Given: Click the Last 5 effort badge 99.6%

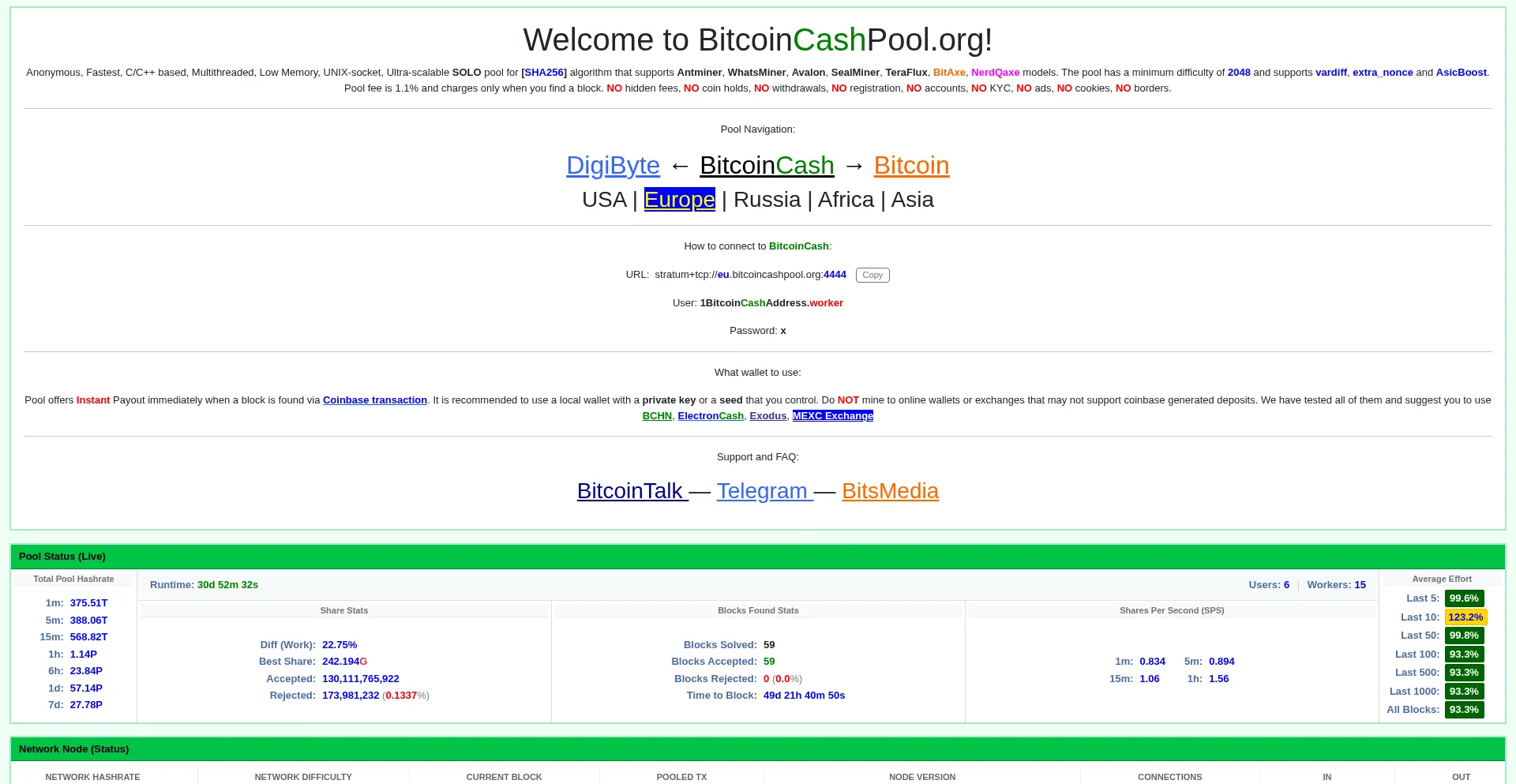Looking at the screenshot, I should (1464, 598).
